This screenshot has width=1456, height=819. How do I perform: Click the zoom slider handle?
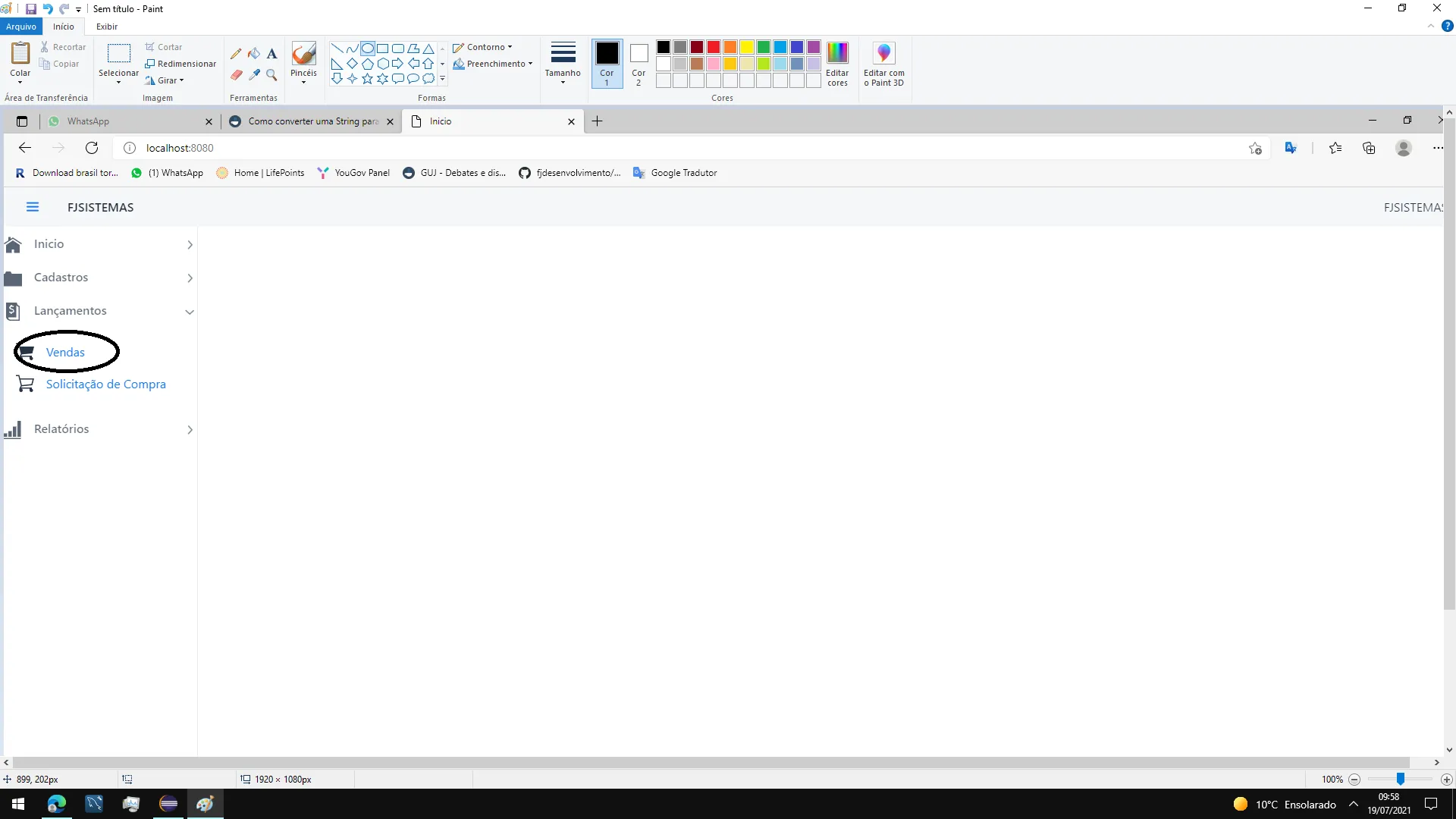(1401, 779)
